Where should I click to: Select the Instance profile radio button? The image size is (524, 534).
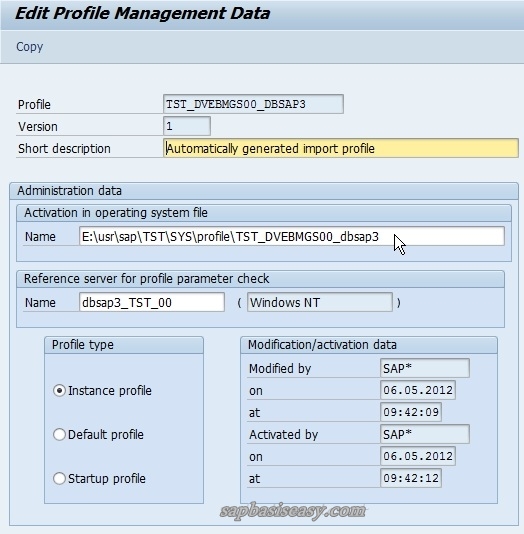pyautogui.click(x=59, y=391)
